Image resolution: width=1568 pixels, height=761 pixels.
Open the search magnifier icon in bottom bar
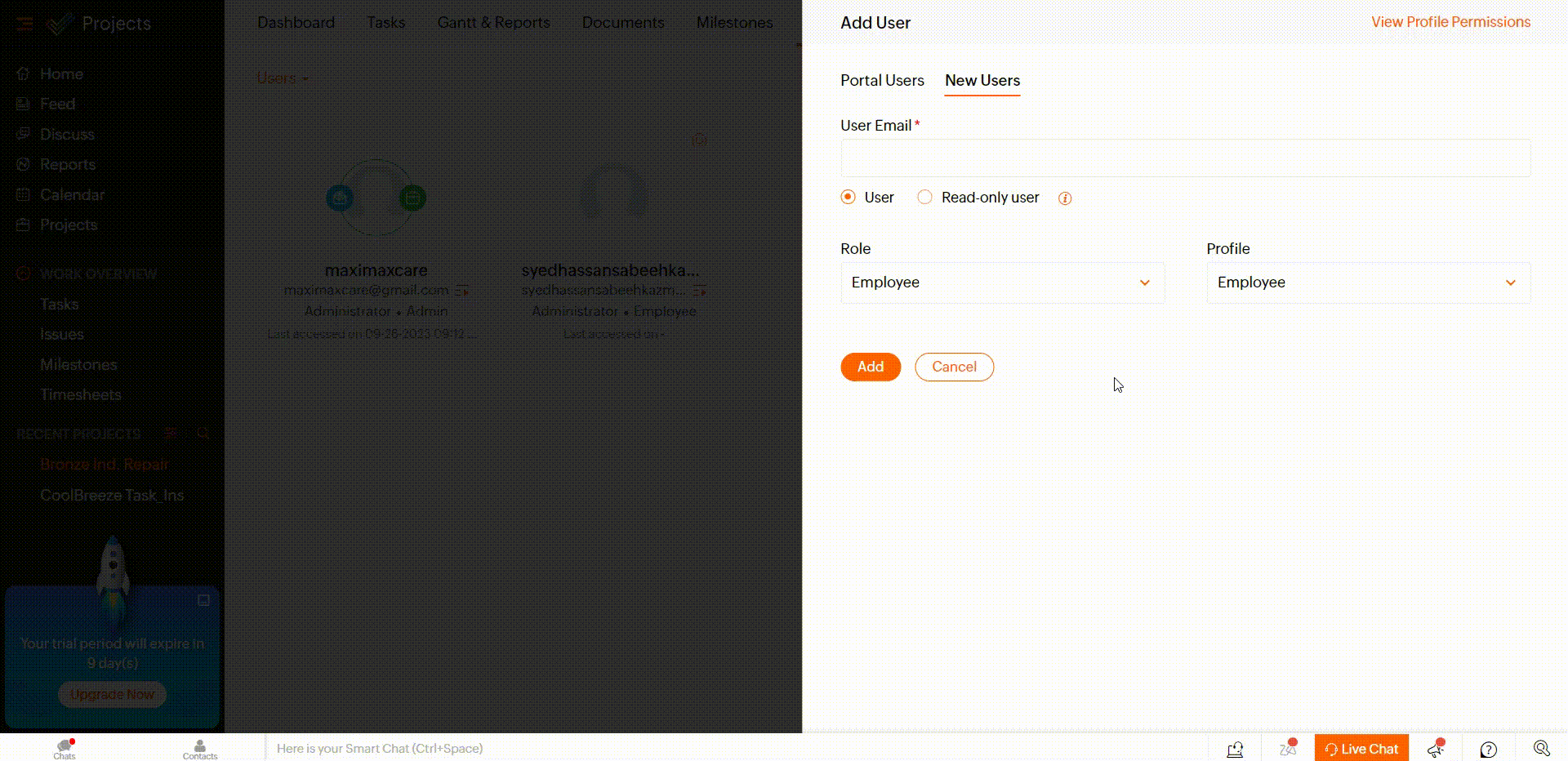[x=1541, y=749]
